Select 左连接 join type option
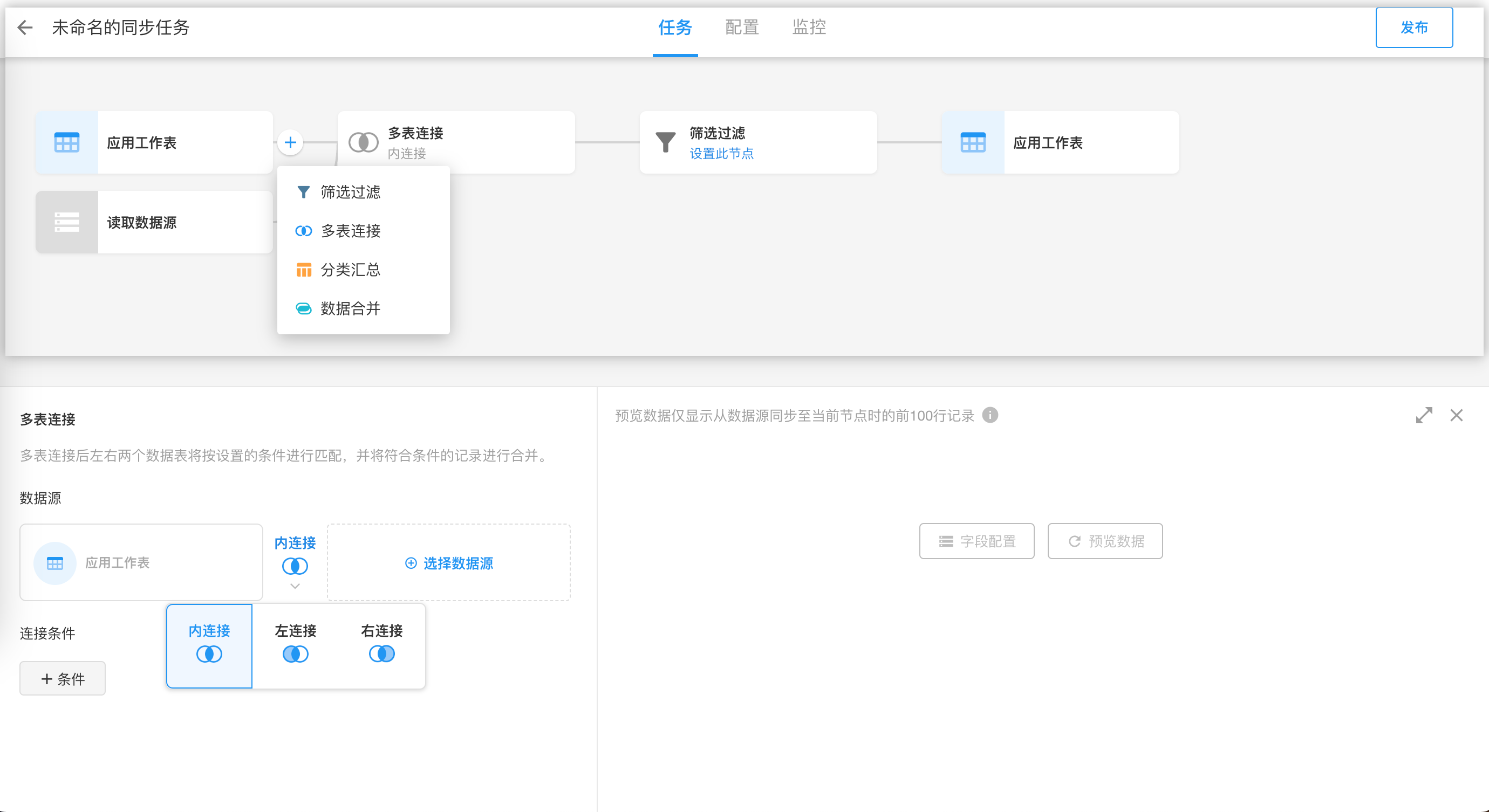The image size is (1489, 812). pos(296,645)
